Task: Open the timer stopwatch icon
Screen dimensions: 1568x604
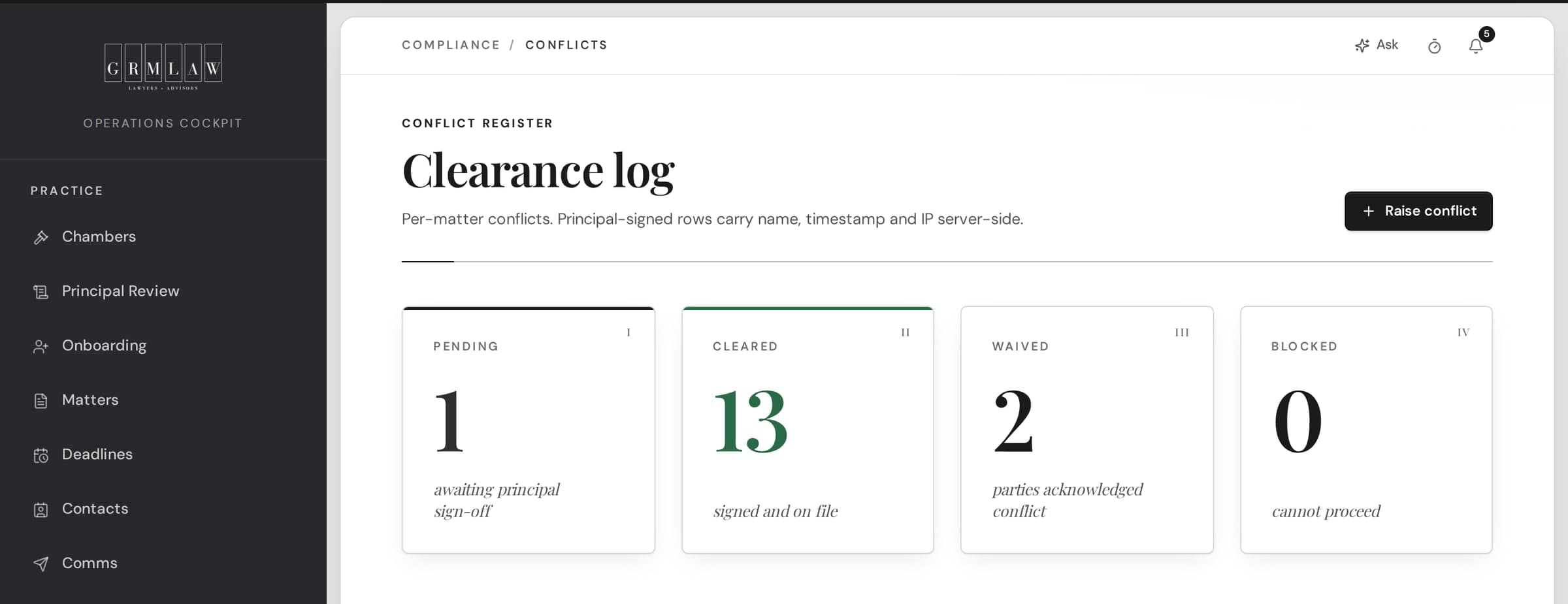Action: [x=1434, y=46]
